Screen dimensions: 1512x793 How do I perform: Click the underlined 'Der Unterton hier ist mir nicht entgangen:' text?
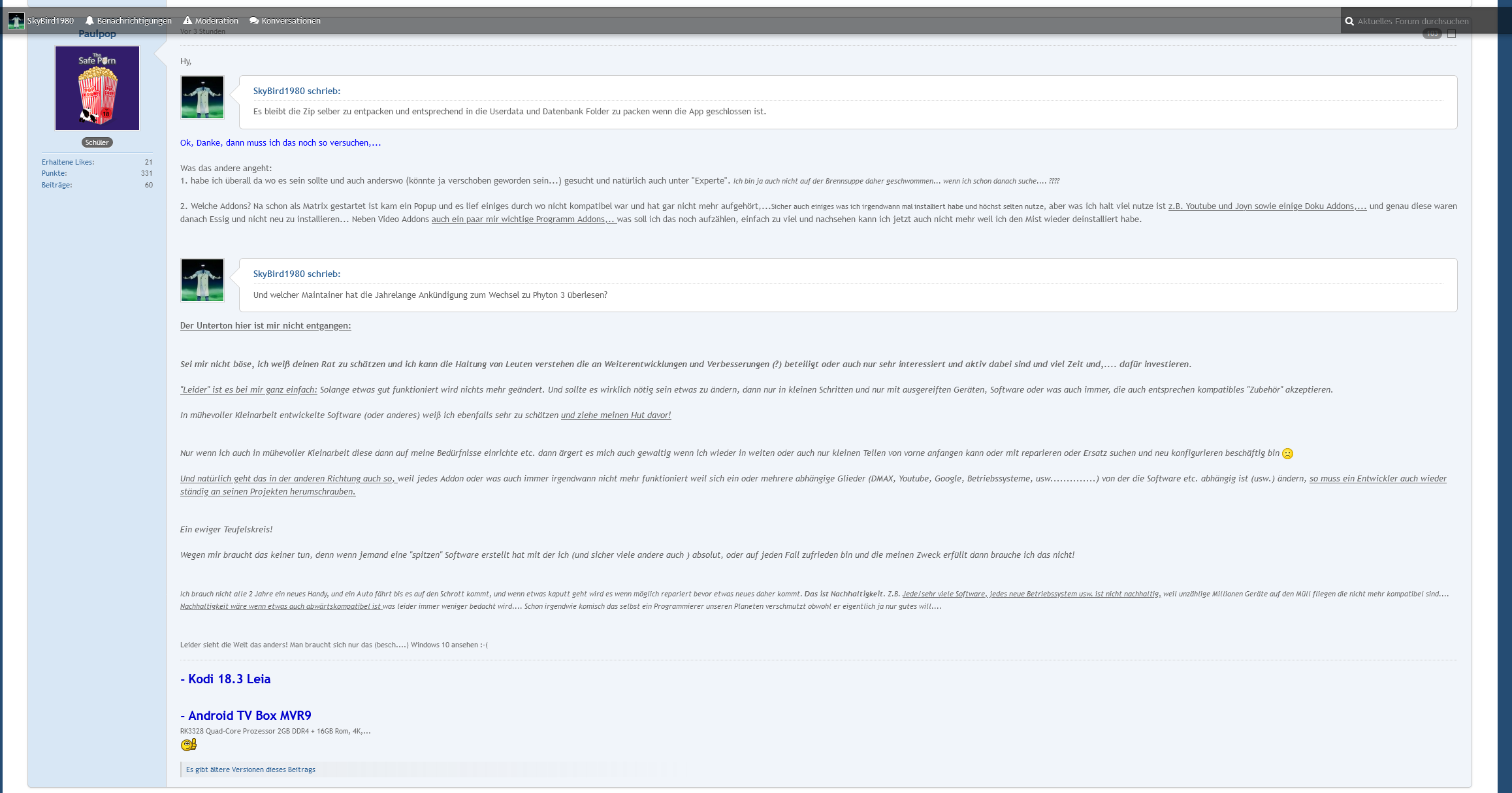click(x=266, y=325)
